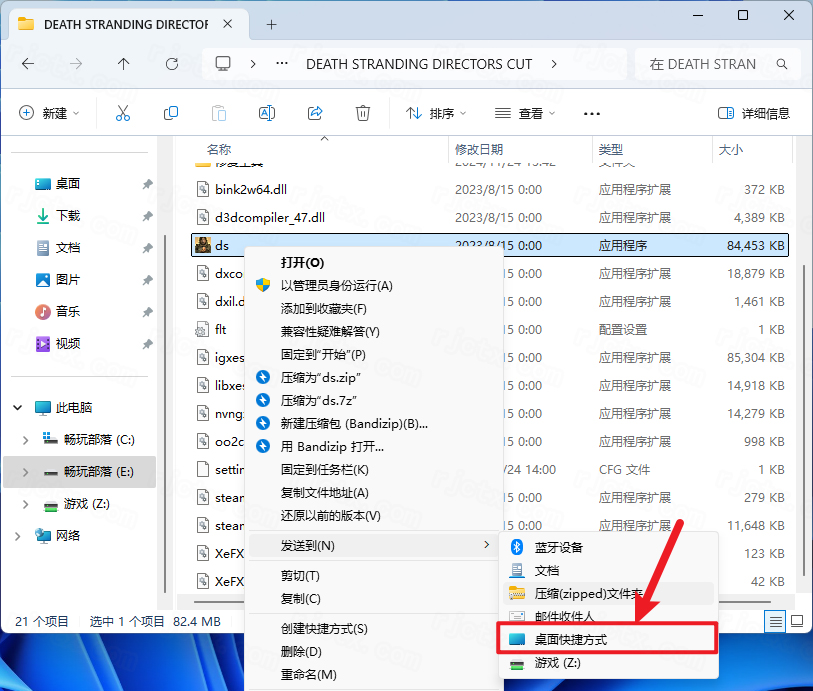Screen dimensions: 813x691
Task: Select 桌面快捷方式 in send-to submenu
Action: [x=608, y=640]
